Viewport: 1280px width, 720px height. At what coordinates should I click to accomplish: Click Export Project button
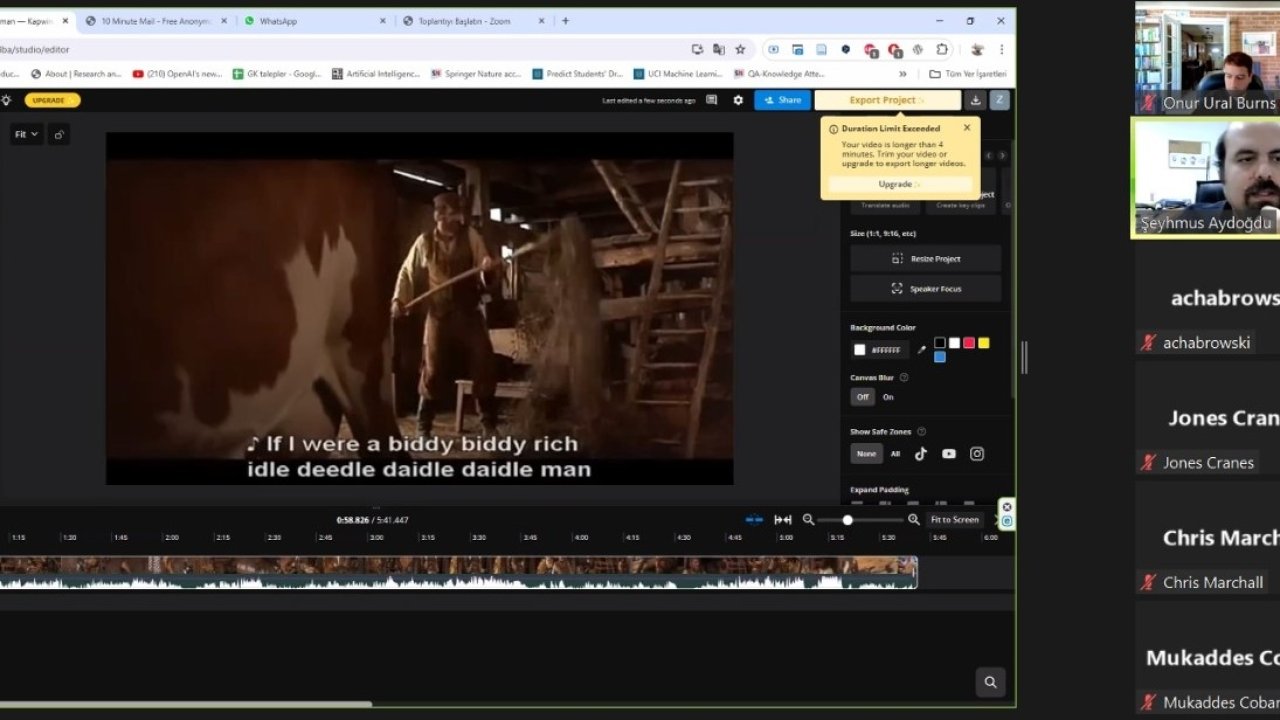(888, 100)
